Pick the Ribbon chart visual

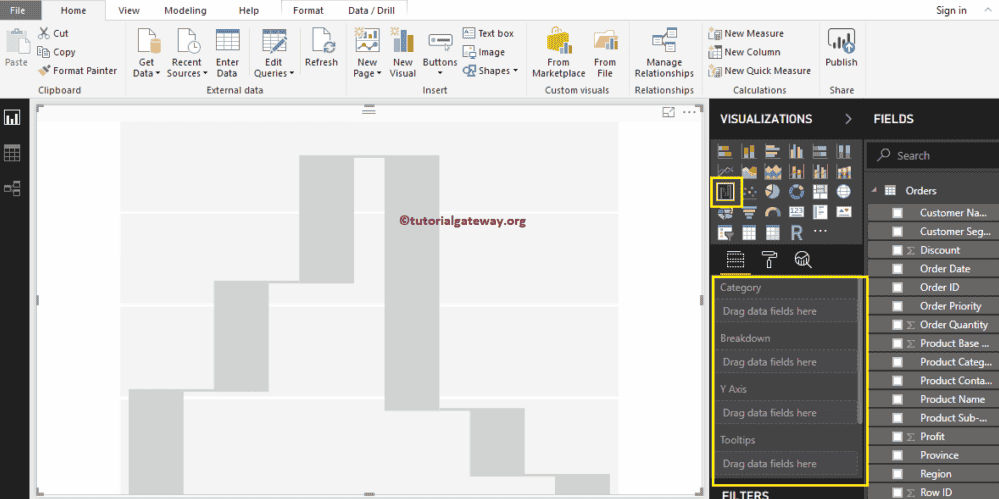coord(844,171)
